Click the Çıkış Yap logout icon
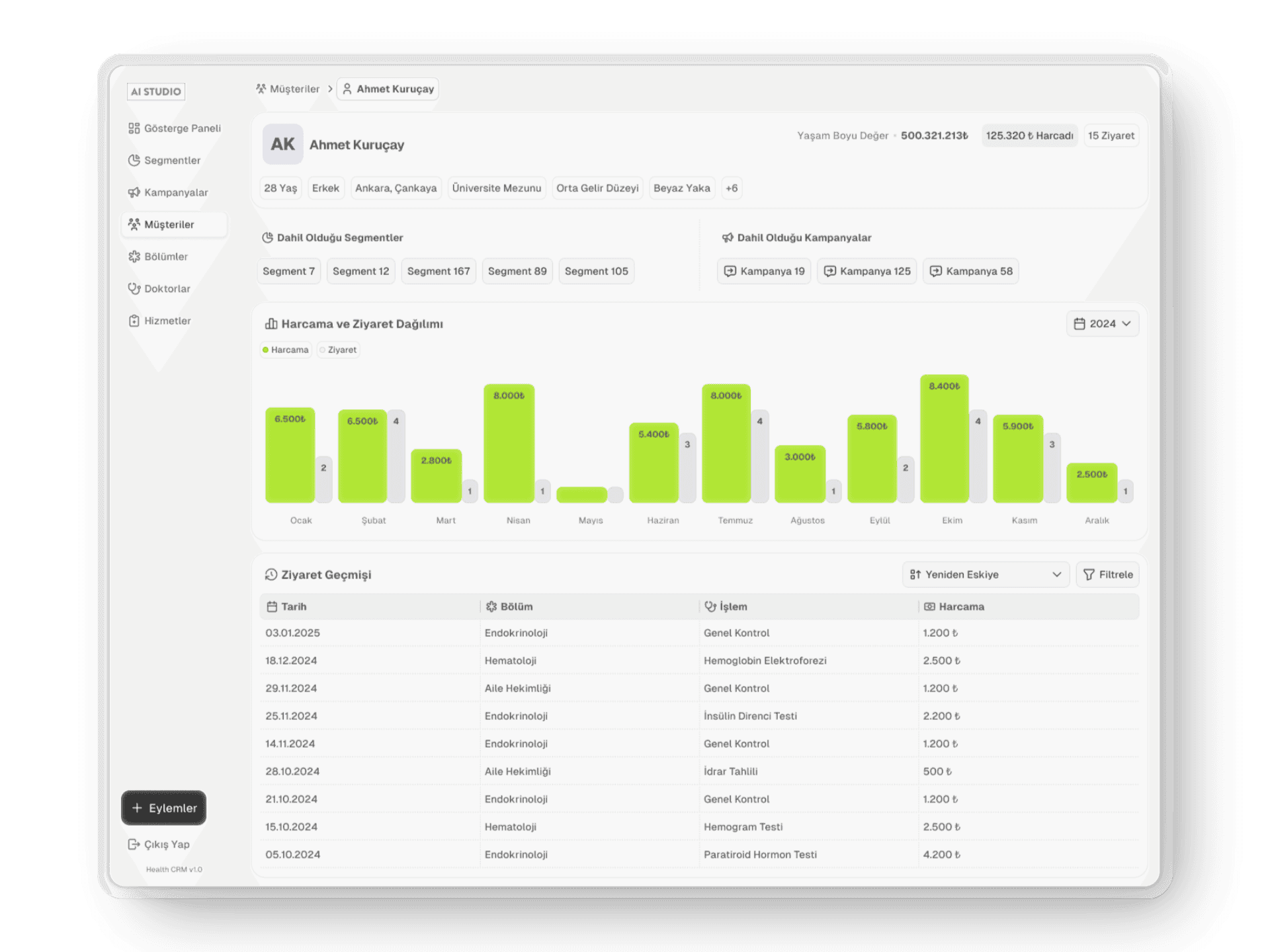This screenshot has width=1270, height=952. click(x=134, y=844)
